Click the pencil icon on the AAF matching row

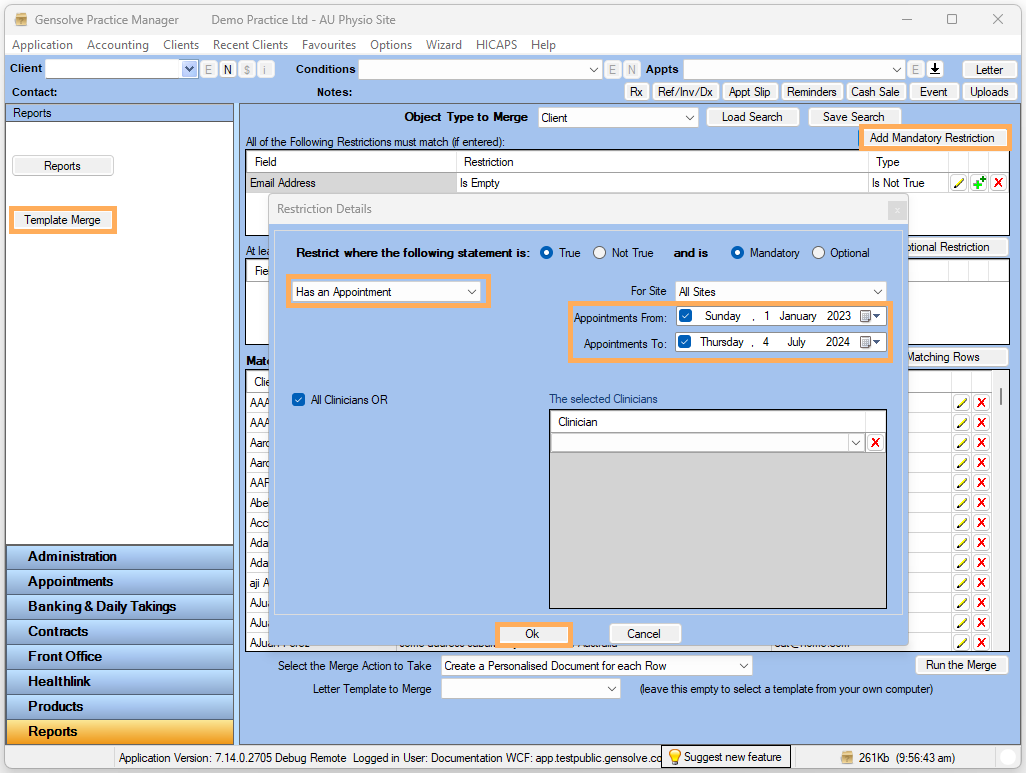(x=961, y=483)
